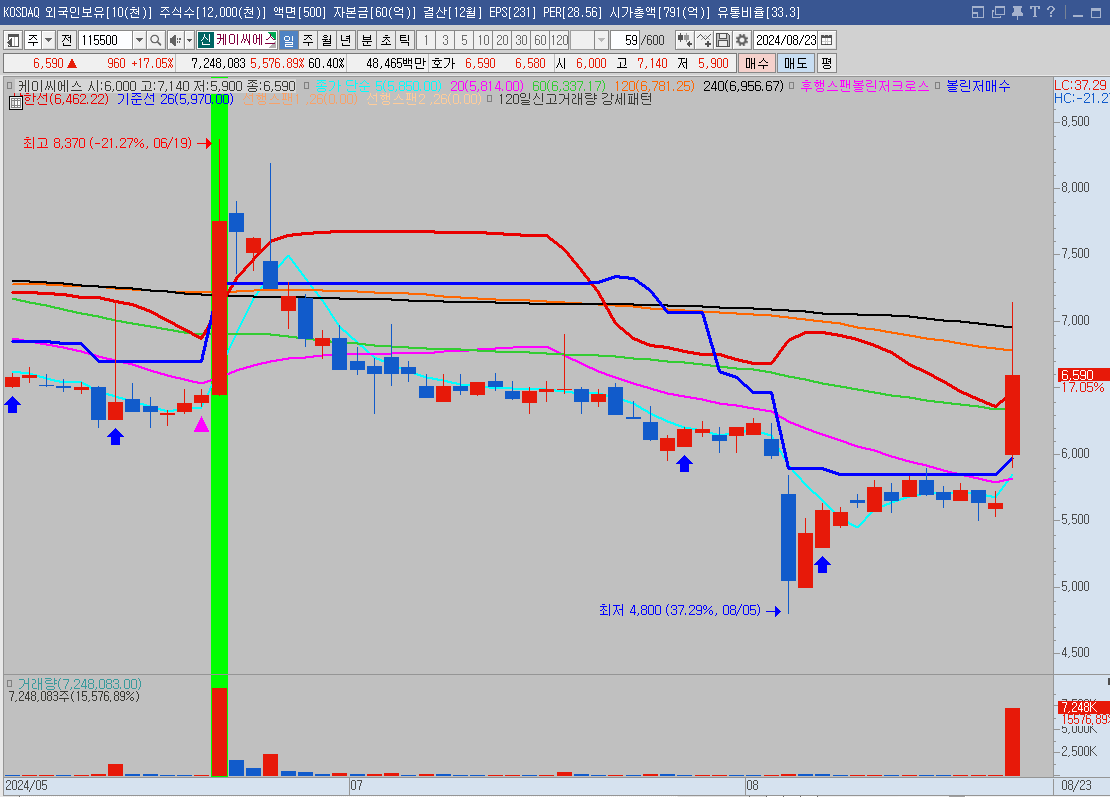This screenshot has height=797, width=1110.
Task: Click the 매수 buy button
Action: pyautogui.click(x=756, y=63)
